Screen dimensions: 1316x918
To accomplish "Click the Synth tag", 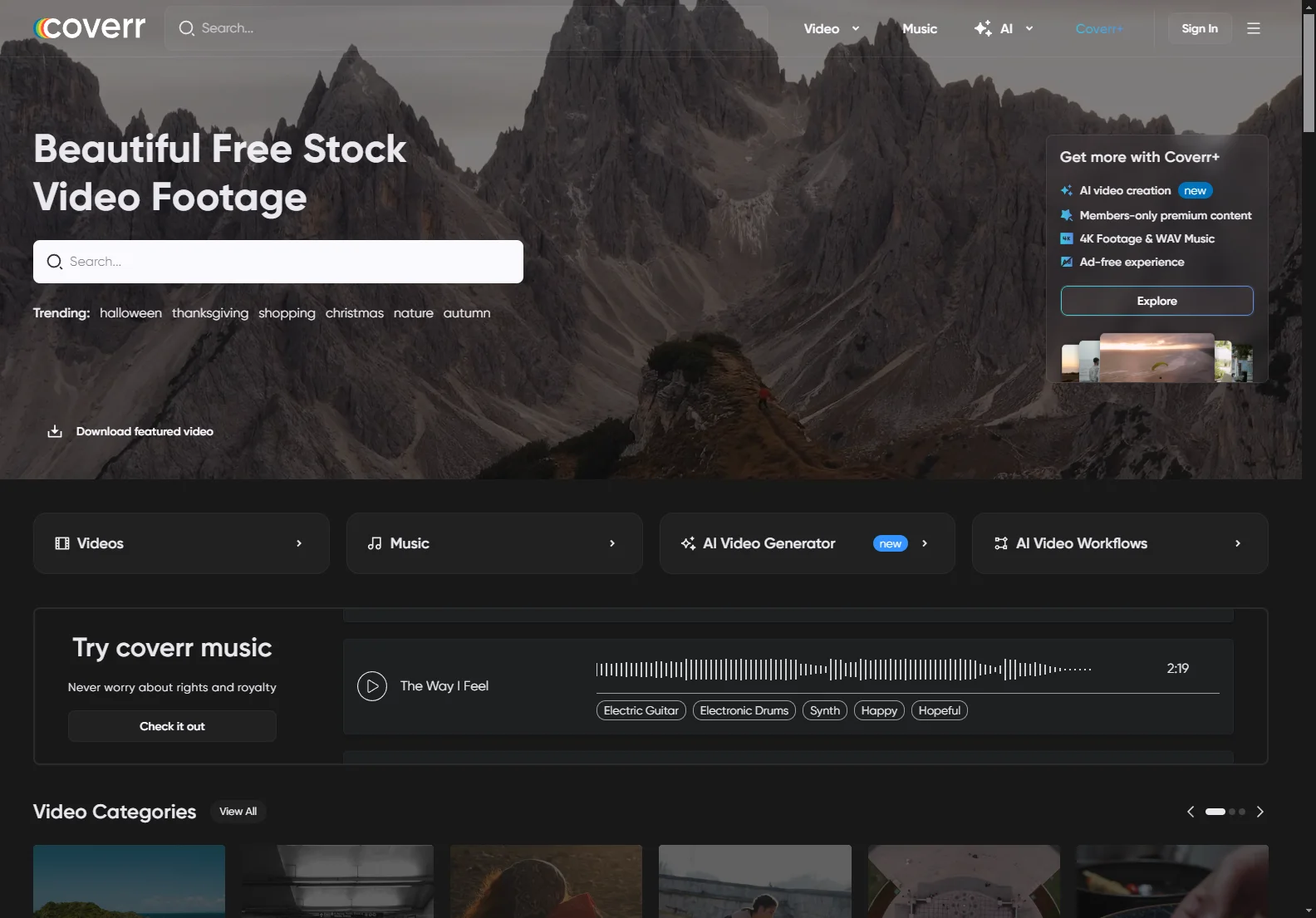I will pos(825,710).
